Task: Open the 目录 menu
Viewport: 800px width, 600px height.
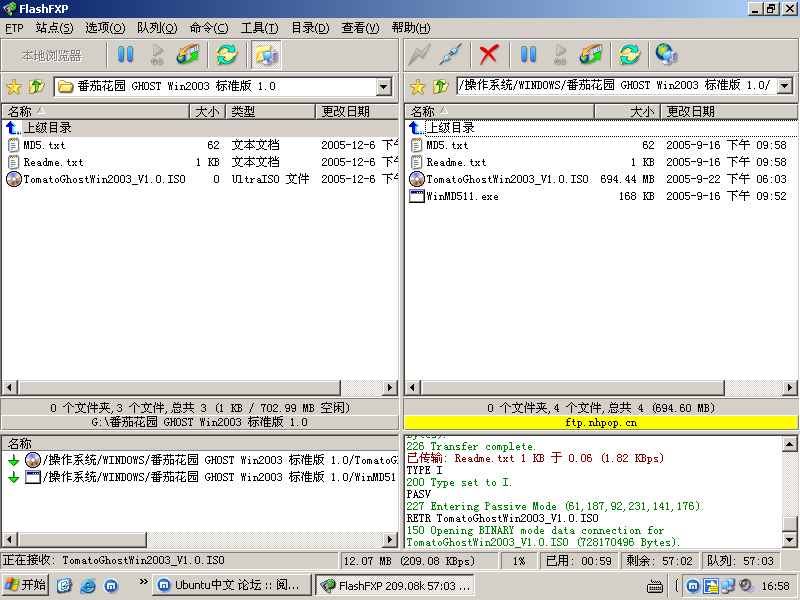Action: tap(310, 28)
